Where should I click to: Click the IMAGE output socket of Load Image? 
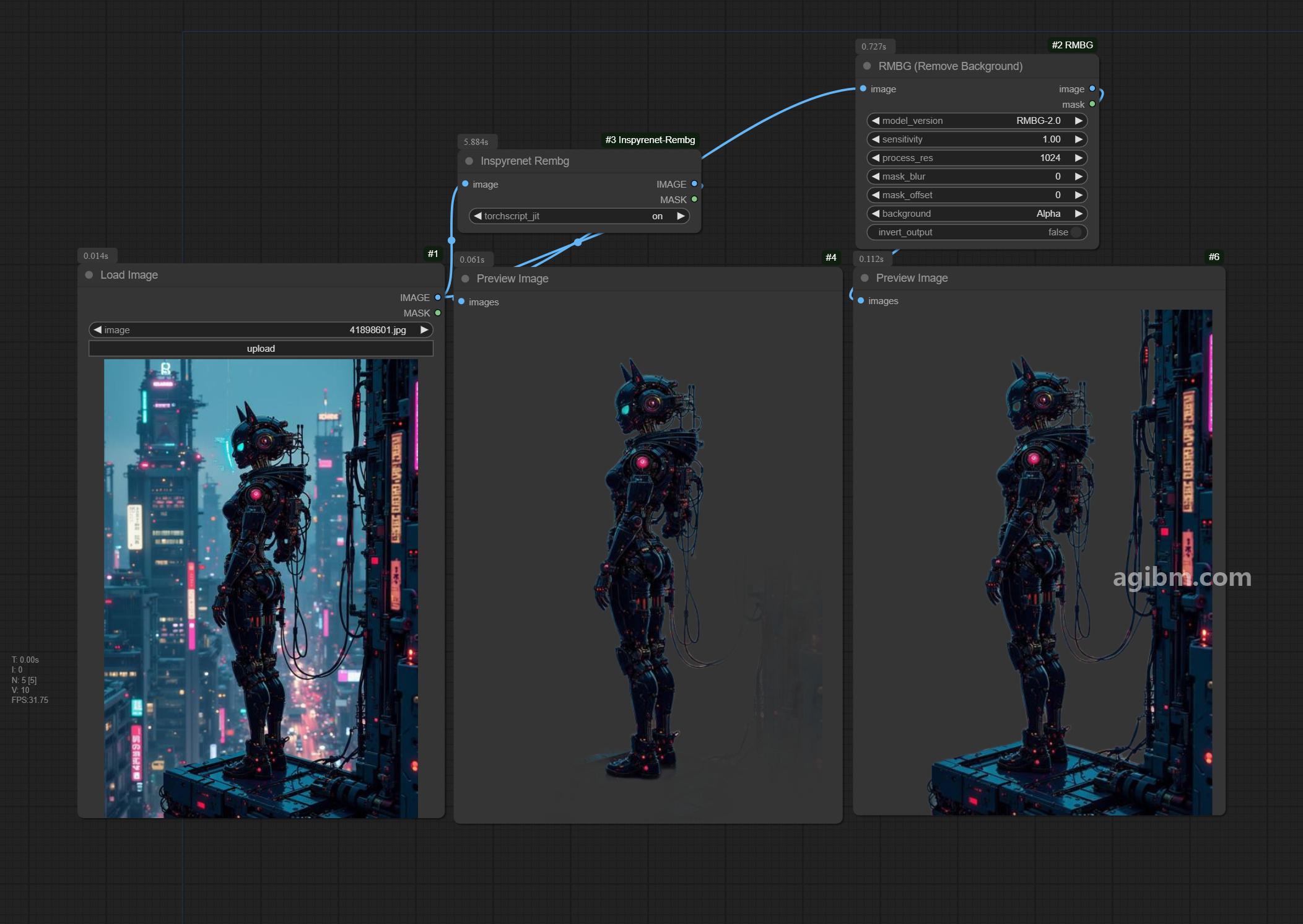tap(438, 297)
